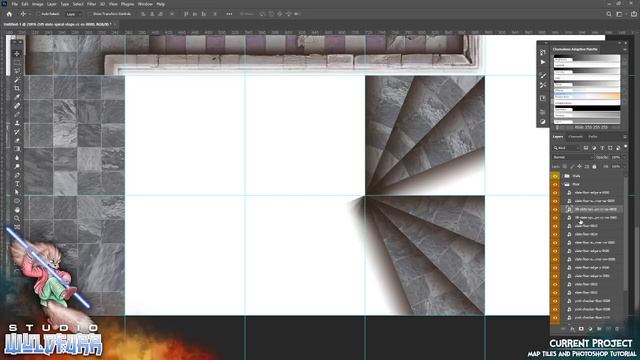Click the scissors icon beside Chameleon palette

pyautogui.click(x=542, y=85)
